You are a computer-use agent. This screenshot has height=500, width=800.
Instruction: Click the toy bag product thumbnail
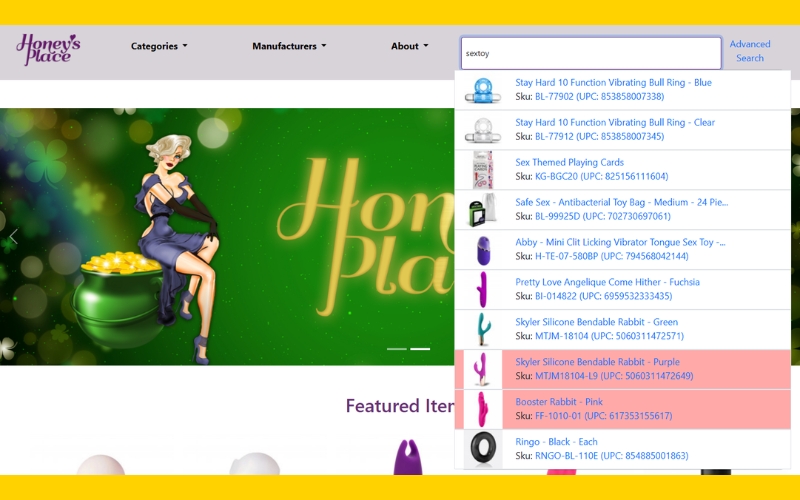click(483, 209)
